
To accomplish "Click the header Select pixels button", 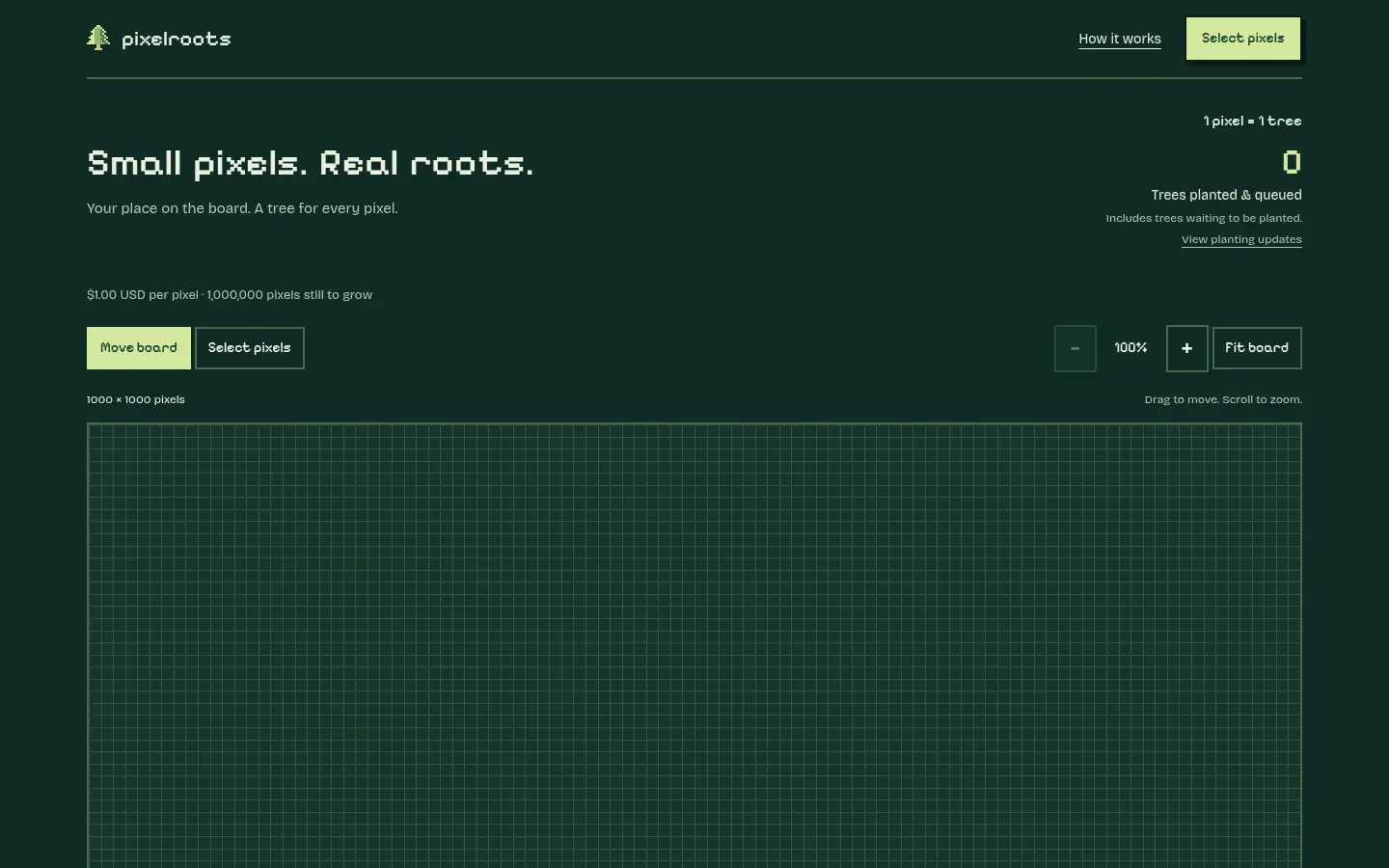I will pyautogui.click(x=1243, y=39).
